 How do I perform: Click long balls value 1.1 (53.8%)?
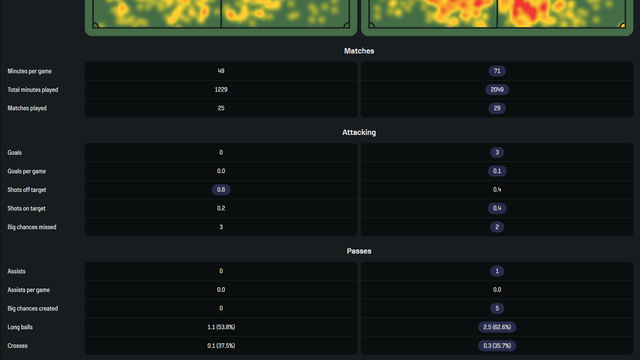click(x=221, y=327)
